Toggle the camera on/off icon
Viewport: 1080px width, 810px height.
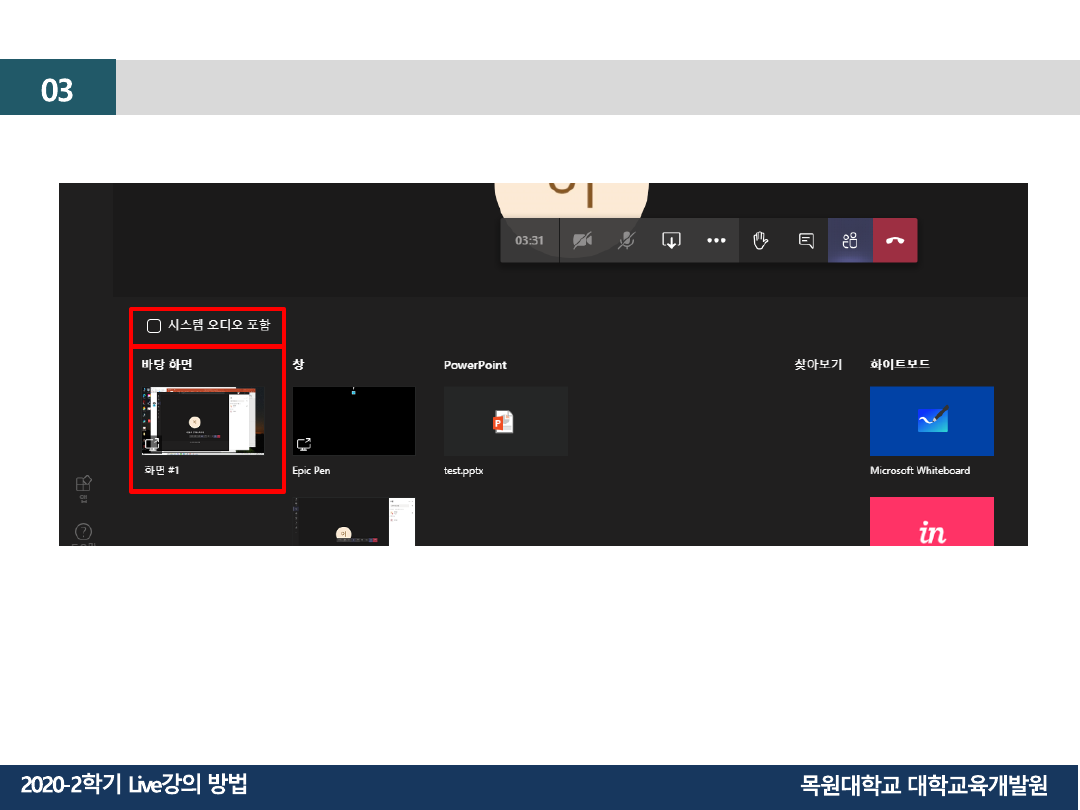click(x=581, y=240)
